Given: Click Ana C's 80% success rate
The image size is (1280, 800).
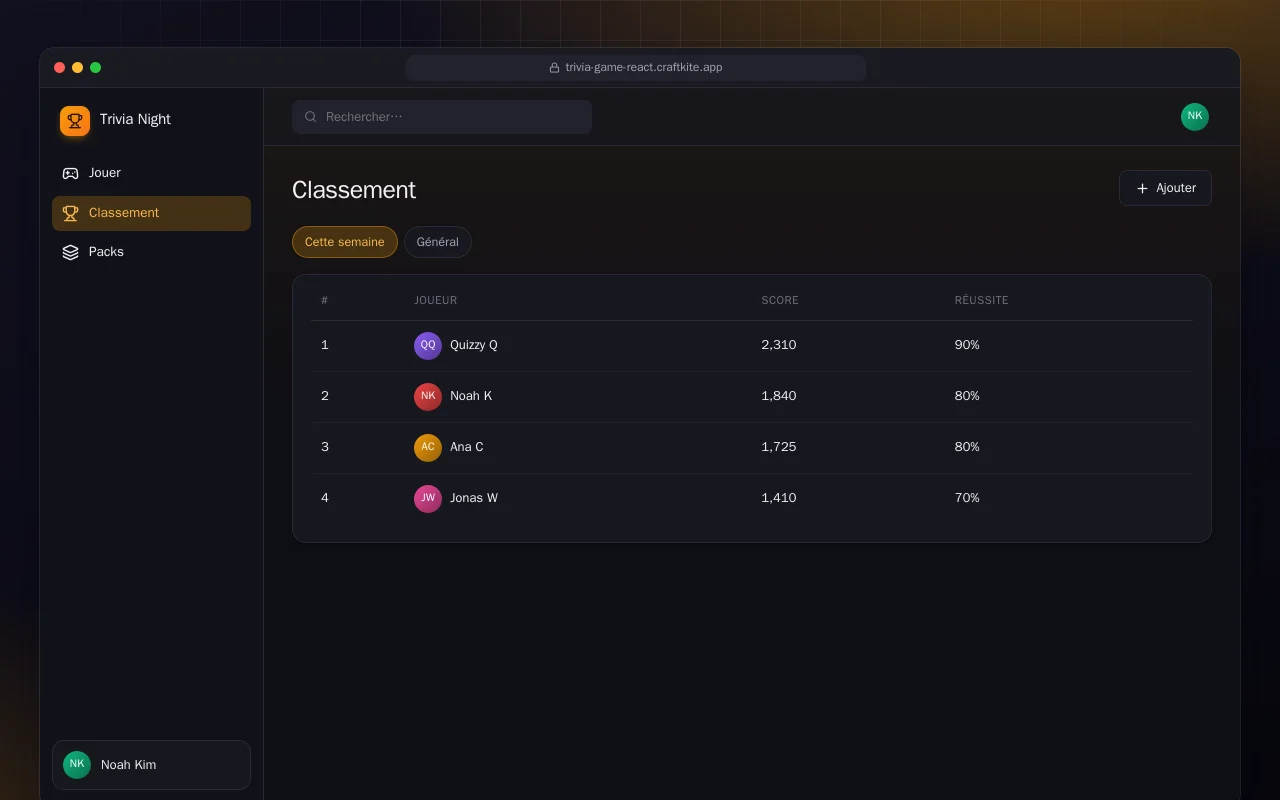Looking at the screenshot, I should point(967,447).
